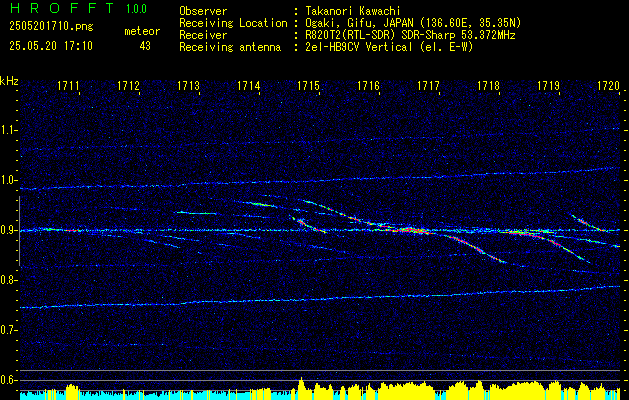Image resolution: width=629 pixels, height=400 pixels.
Task: Select the filename 2505201710.png
Action: 51,27
